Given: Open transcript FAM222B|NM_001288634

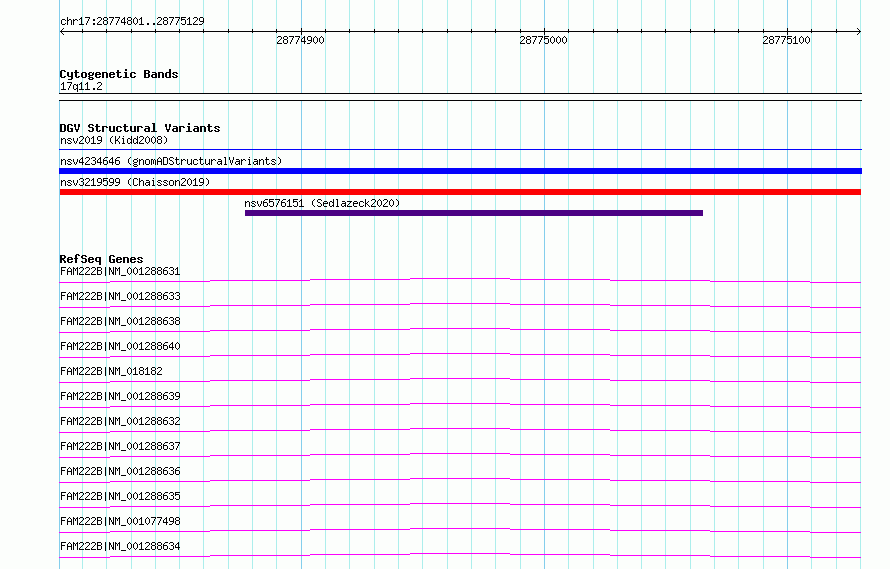Looking at the screenshot, I should pos(120,546).
